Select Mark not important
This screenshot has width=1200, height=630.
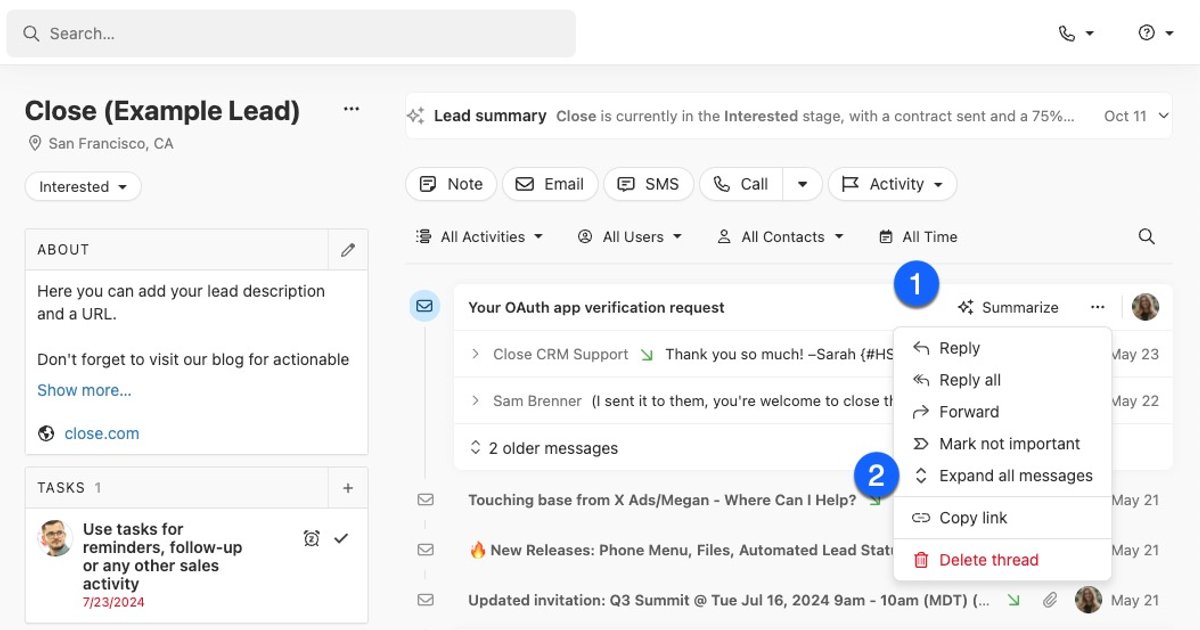(x=1002, y=444)
